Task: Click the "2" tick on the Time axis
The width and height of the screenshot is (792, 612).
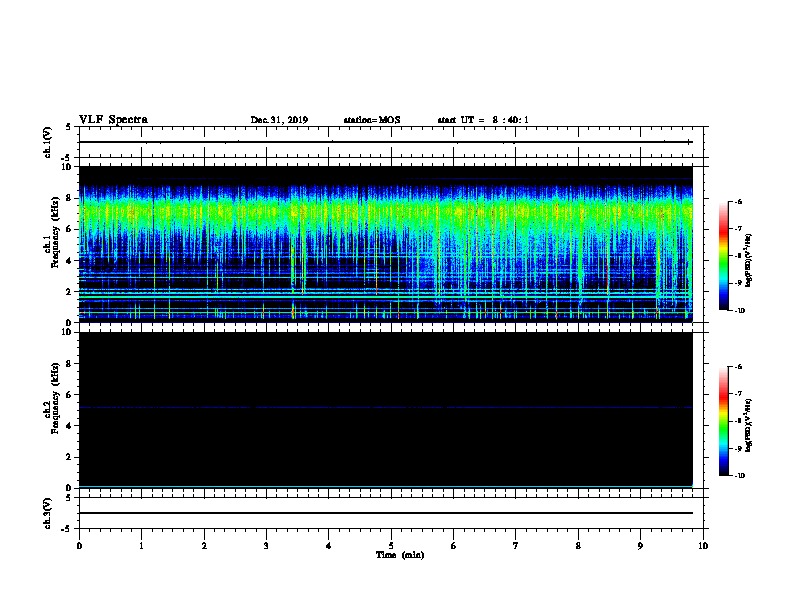Action: tap(204, 546)
